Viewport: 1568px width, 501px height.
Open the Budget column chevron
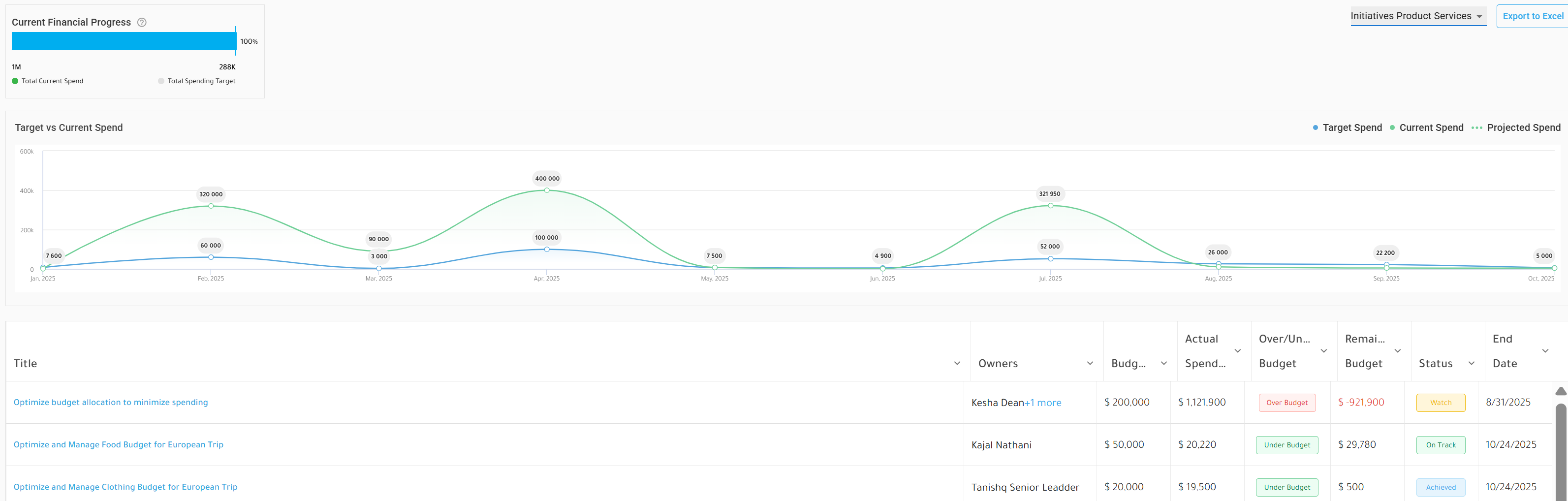coord(1164,363)
